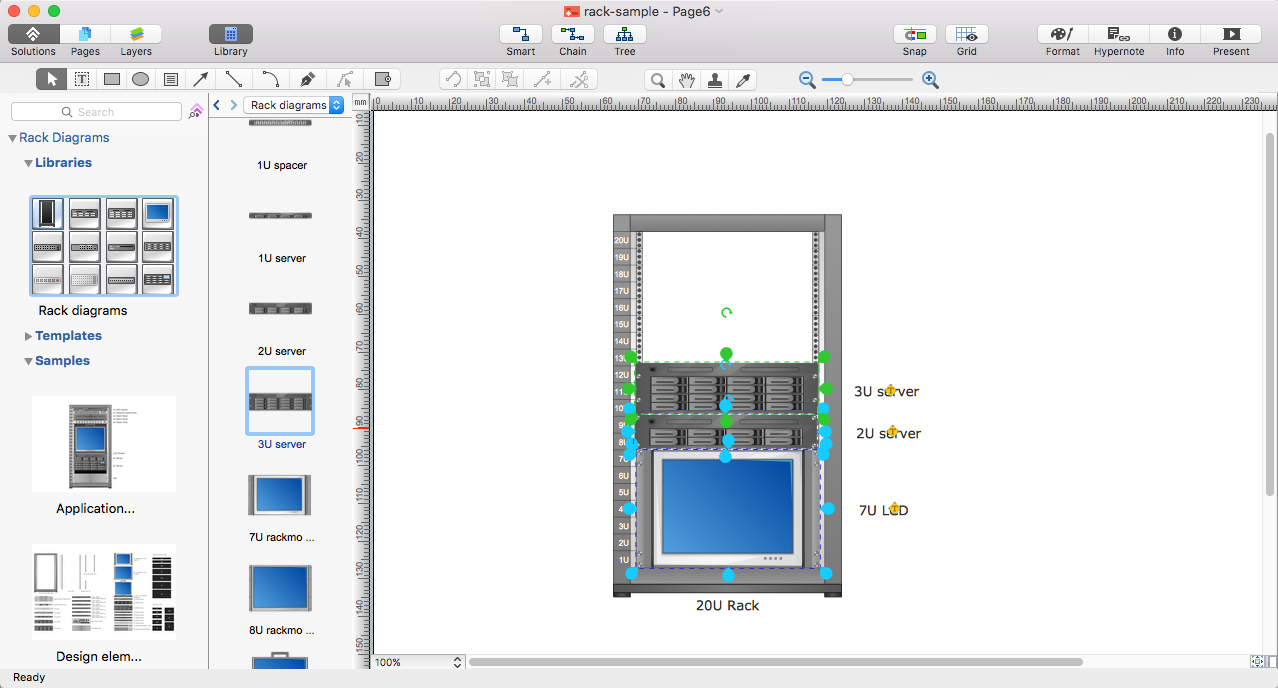
Task: Select the Pen tool in the toolbar
Action: tap(306, 78)
